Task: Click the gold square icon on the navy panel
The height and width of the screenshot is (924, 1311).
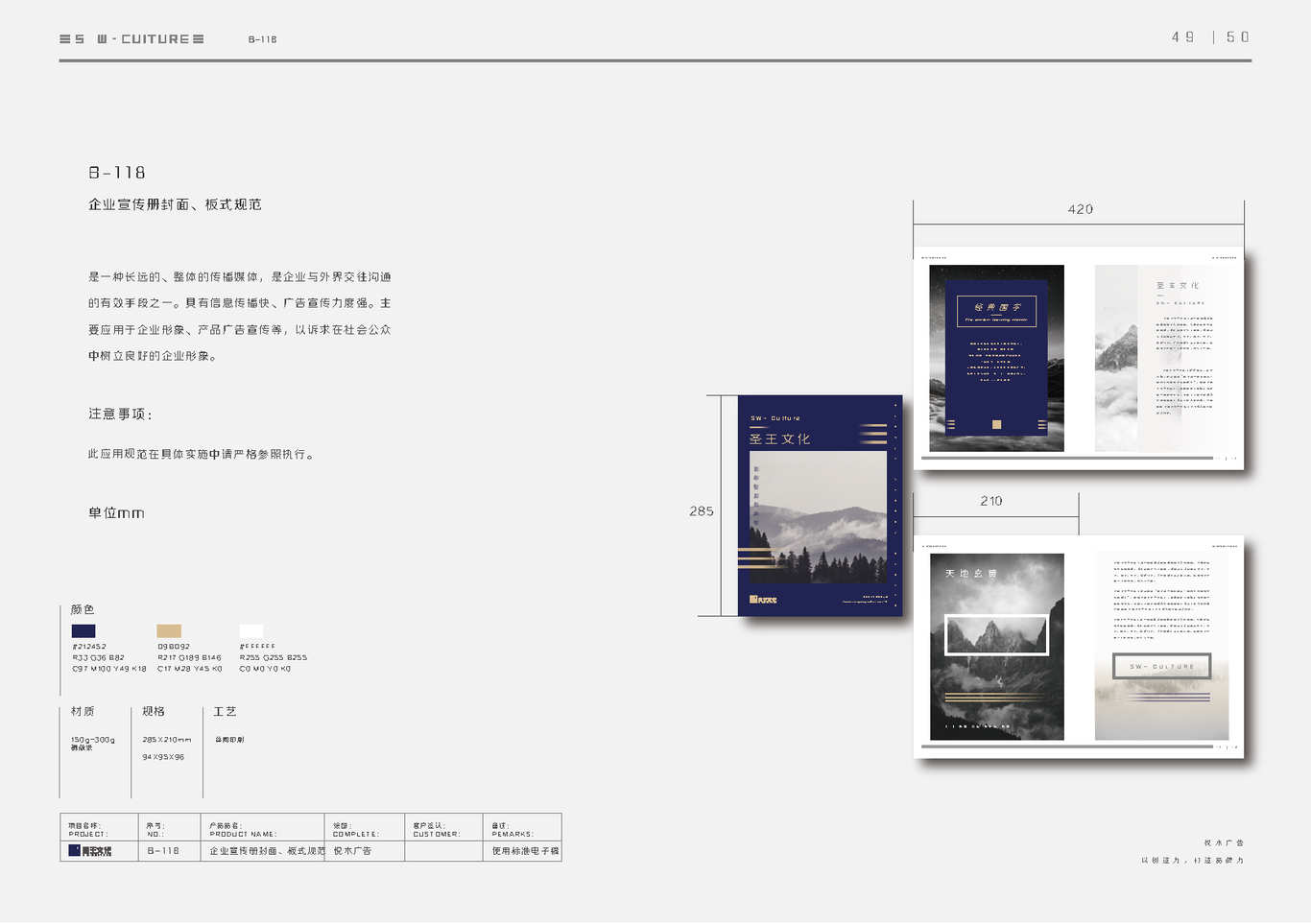Action: 997,424
